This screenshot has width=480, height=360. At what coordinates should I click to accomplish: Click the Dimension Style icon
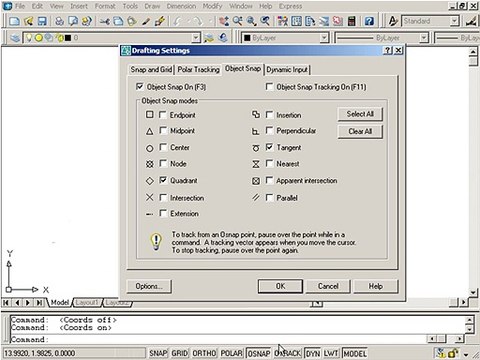coord(471,21)
